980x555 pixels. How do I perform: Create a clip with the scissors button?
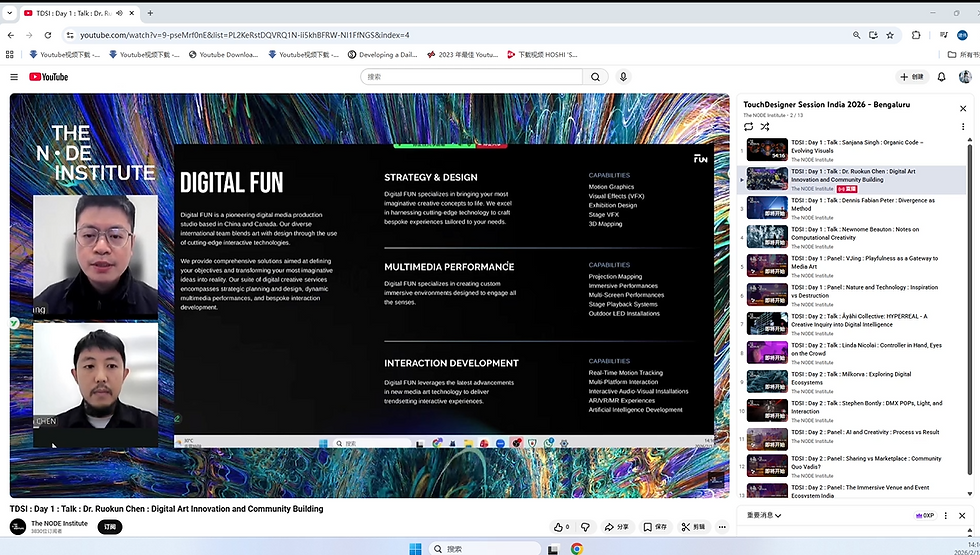tap(693, 527)
